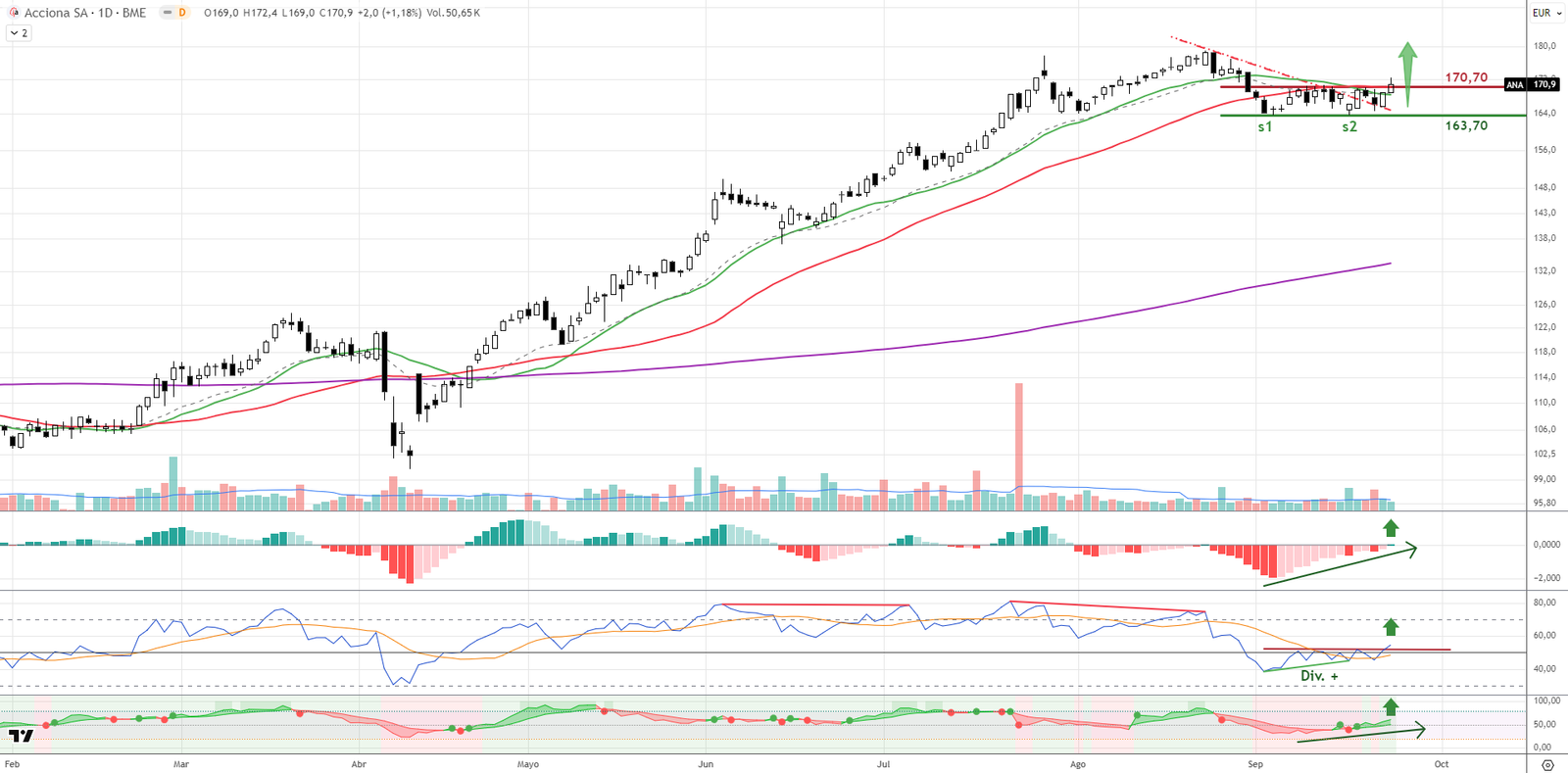Viewport: 1568px width, 773px height.
Task: Click the TradingView logo in bottom-left corner
Action: point(21,736)
